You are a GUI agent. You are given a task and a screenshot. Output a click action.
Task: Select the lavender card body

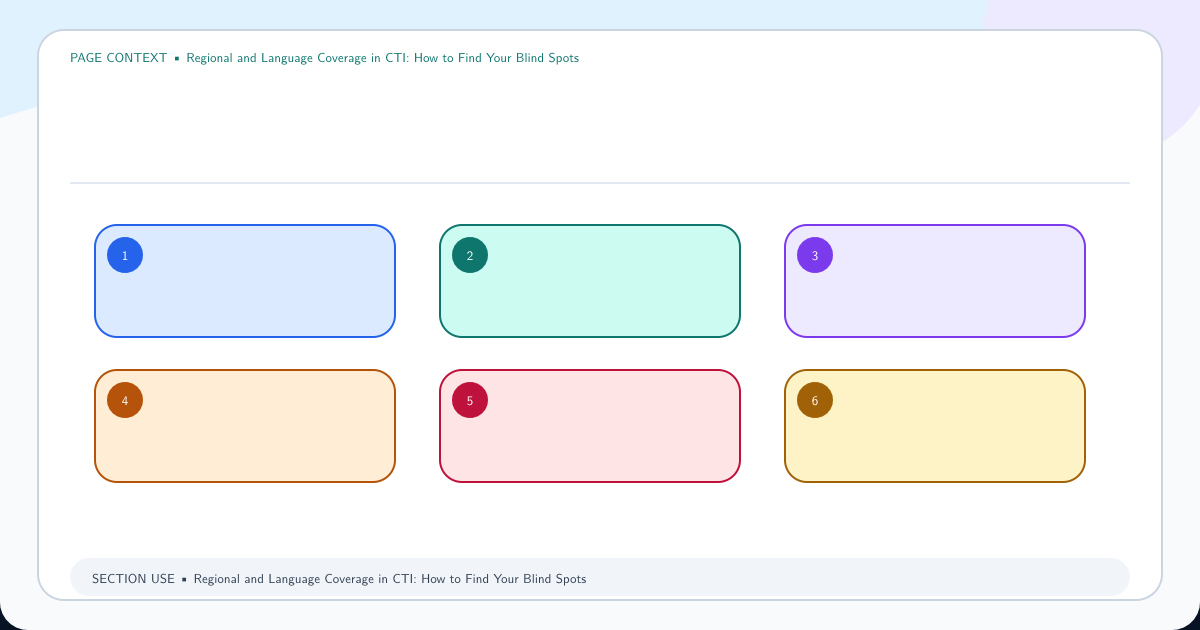(935, 281)
